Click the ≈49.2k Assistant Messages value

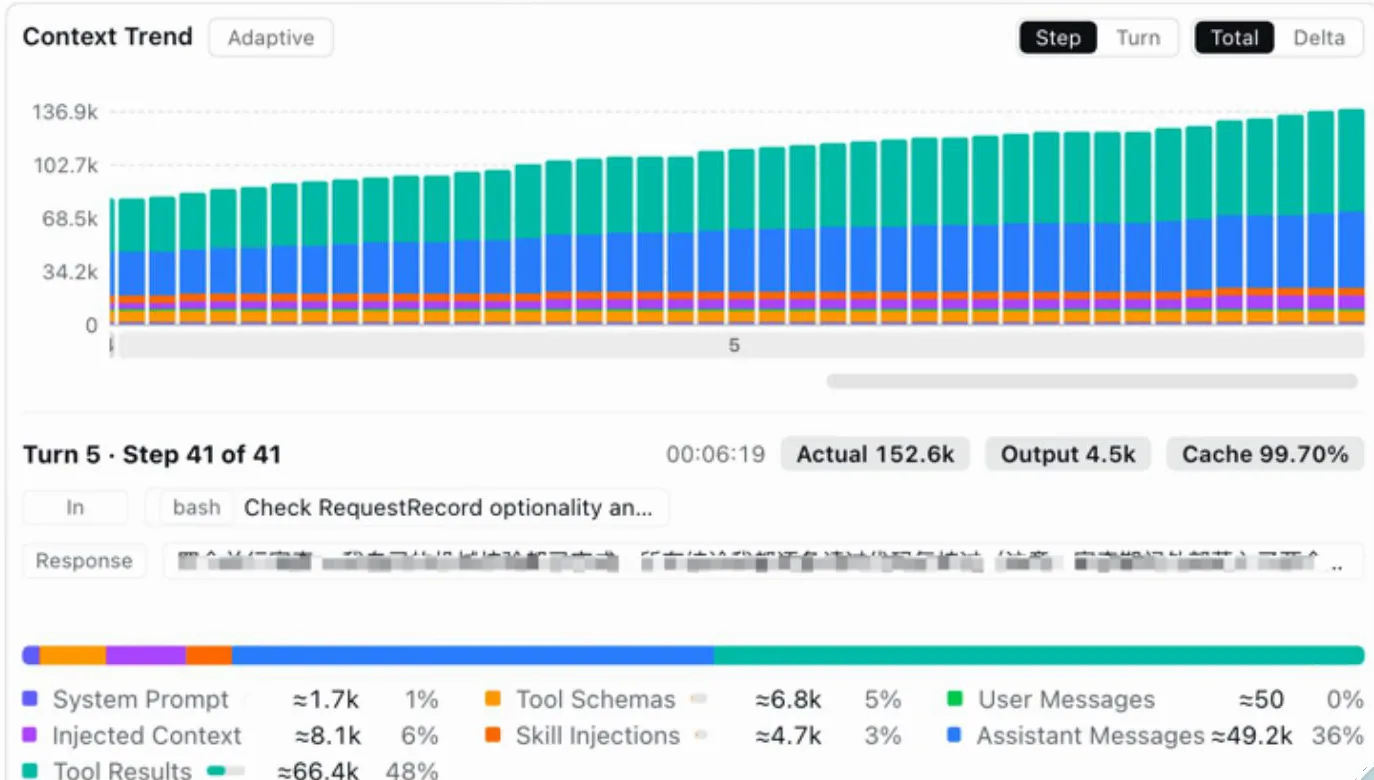pyautogui.click(x=1253, y=736)
